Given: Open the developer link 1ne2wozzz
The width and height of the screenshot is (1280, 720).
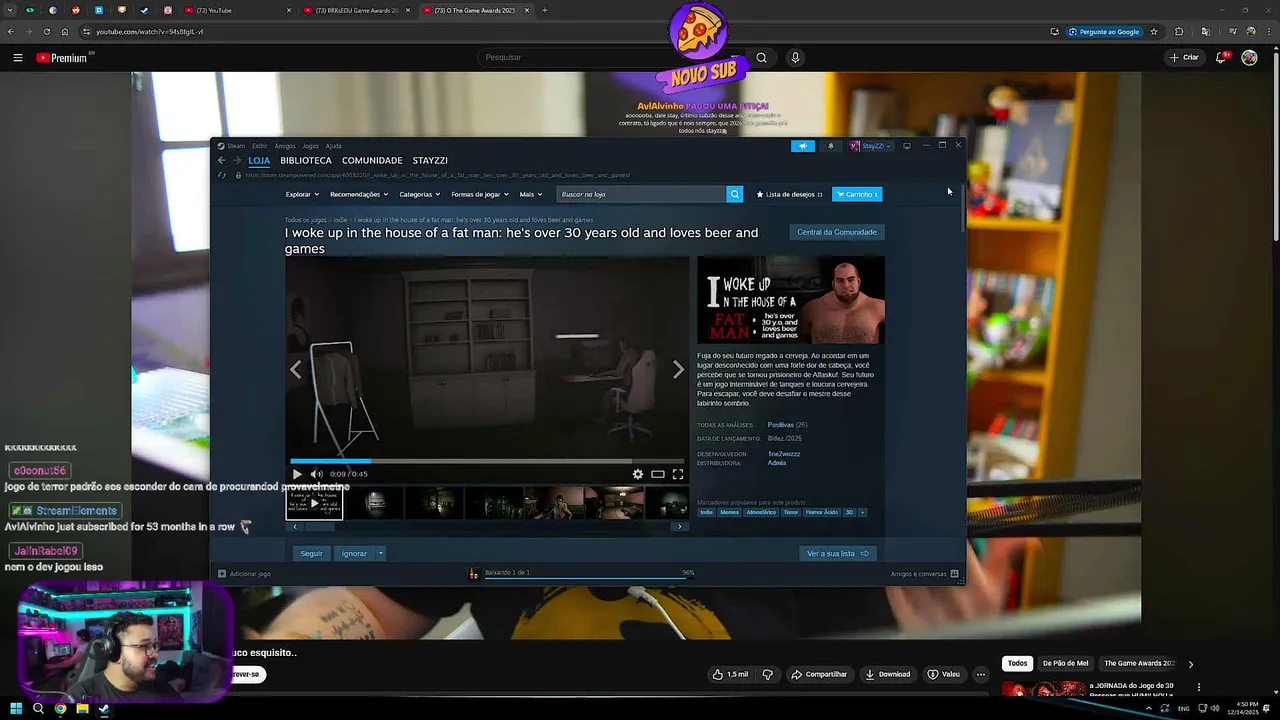Looking at the screenshot, I should [784, 454].
